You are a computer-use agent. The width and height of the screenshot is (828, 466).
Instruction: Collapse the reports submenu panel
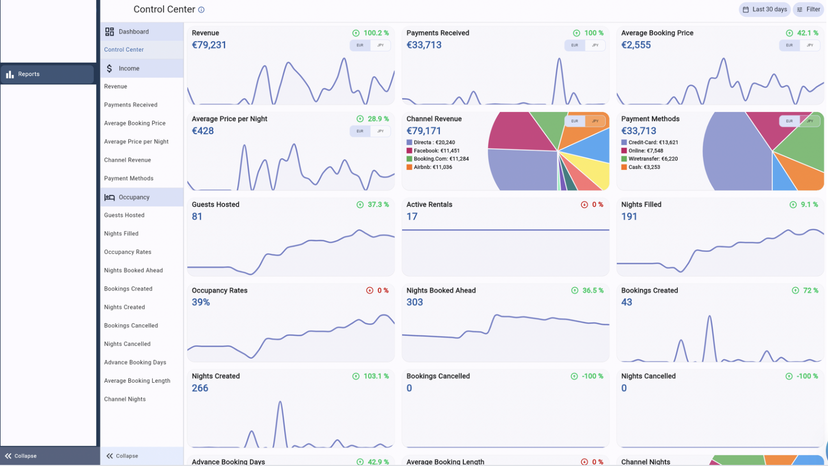[122, 456]
